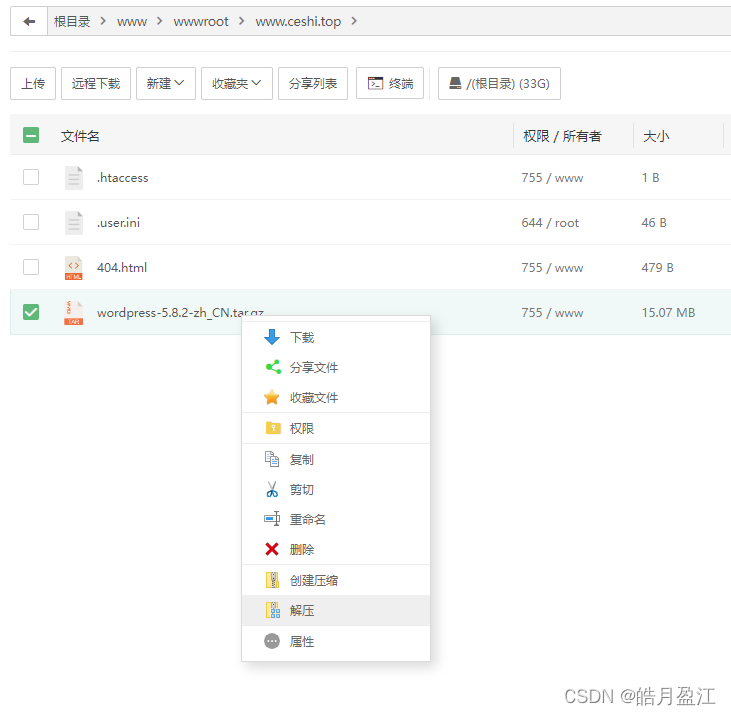Click the 404.html HTML file icon
The width and height of the screenshot is (731, 715).
(x=74, y=268)
